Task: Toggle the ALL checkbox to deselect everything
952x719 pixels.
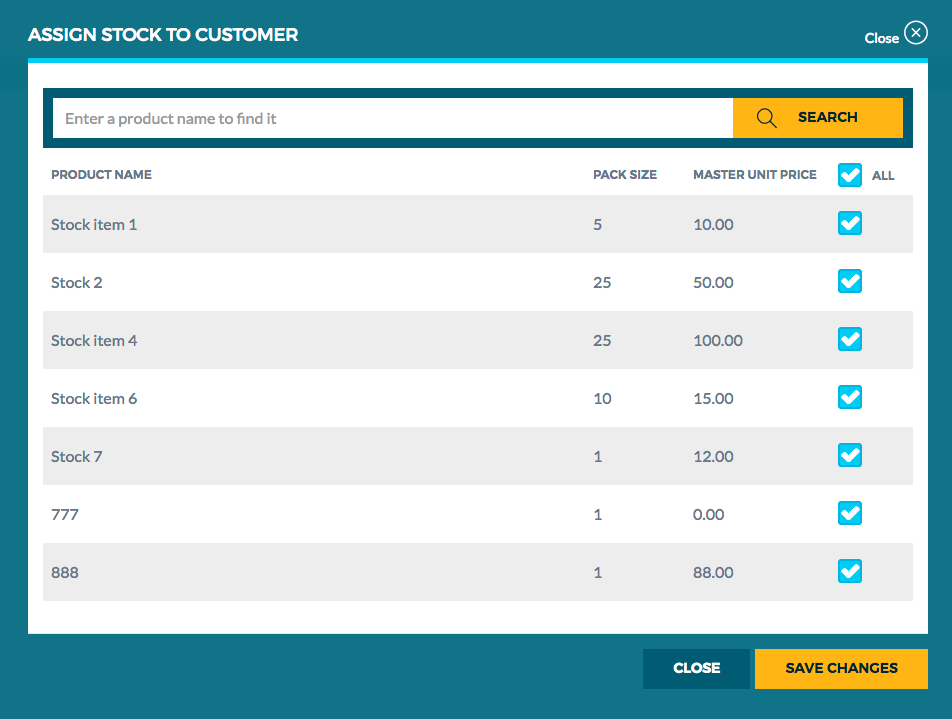Action: [x=849, y=174]
